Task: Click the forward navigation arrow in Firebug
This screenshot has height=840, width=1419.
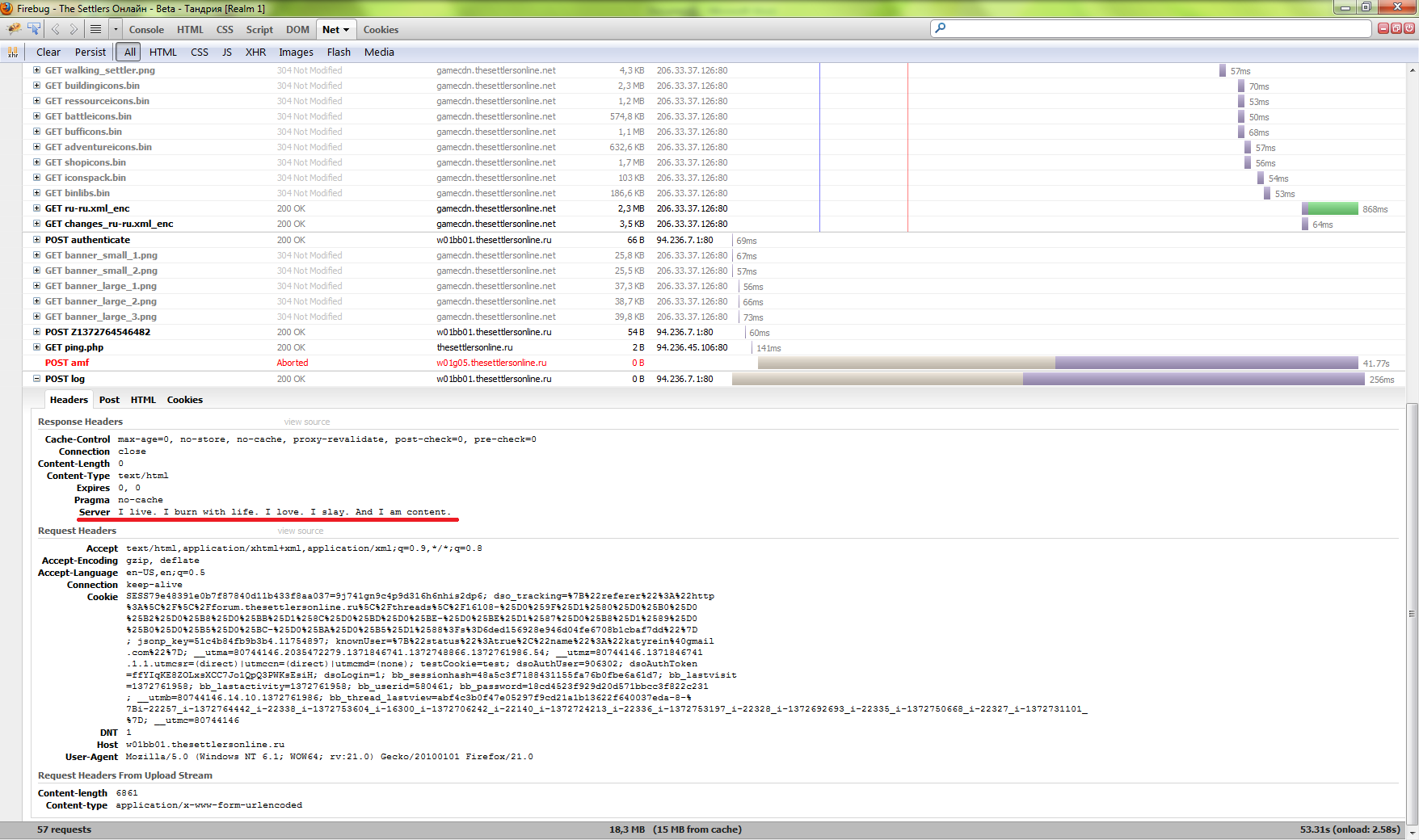Action: point(74,29)
